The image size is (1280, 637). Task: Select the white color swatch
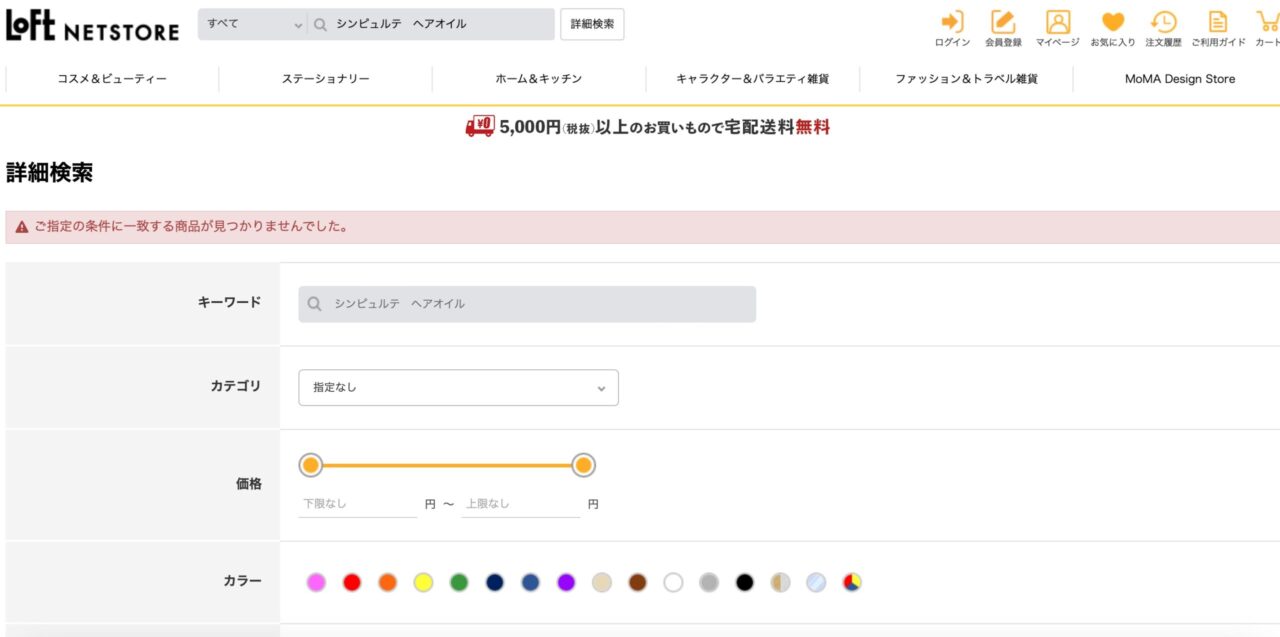673,582
